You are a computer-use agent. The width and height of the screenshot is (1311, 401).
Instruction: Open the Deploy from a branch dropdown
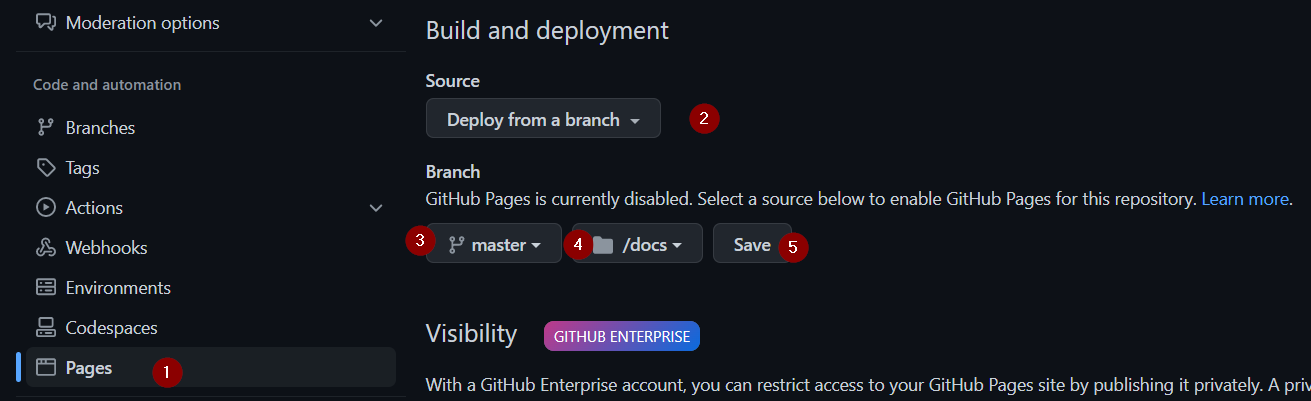coord(543,119)
